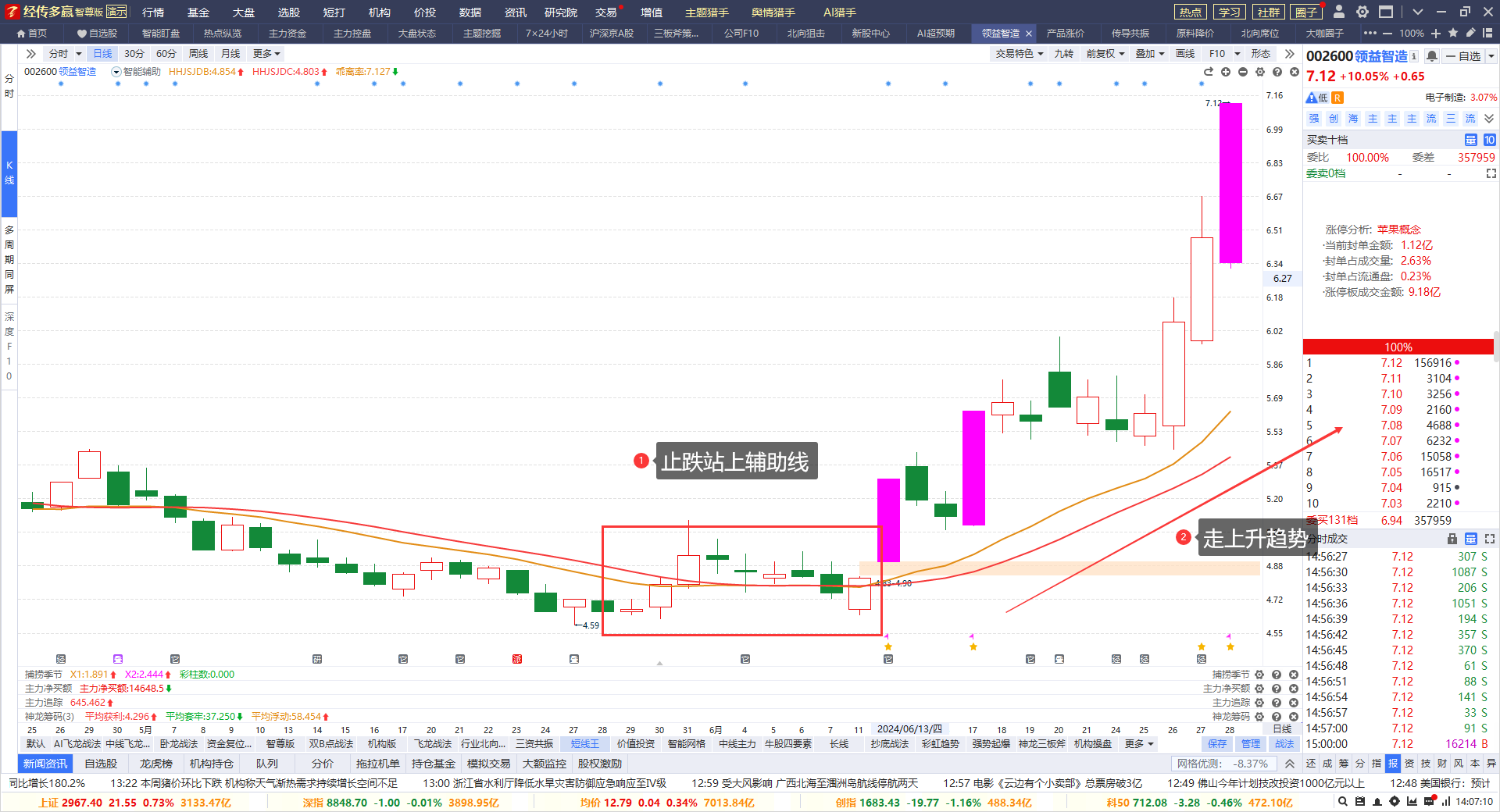Click the edit pencil icon in tab bar
Viewport: 1500px width, 812px height.
(1470, 34)
